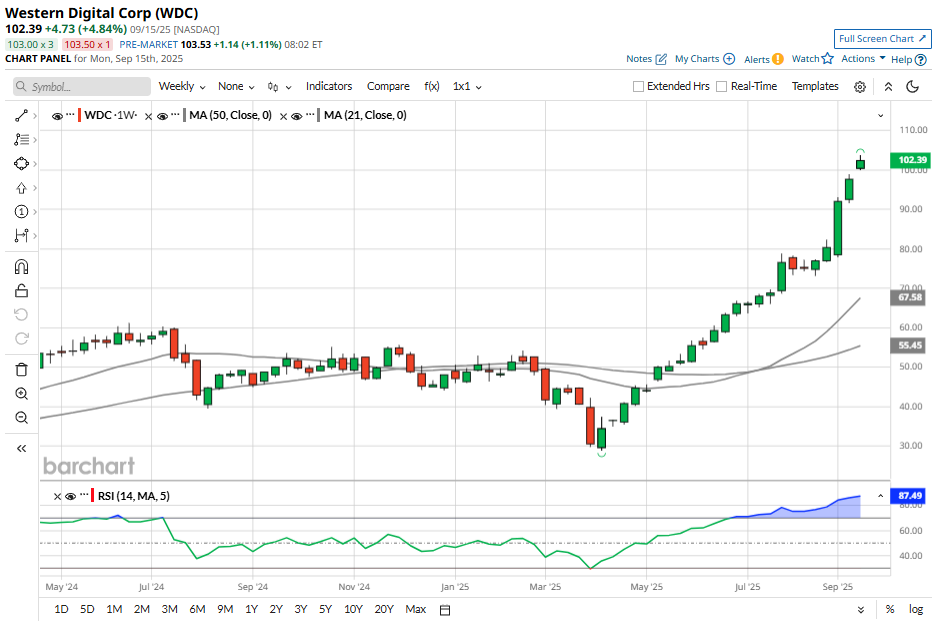Select the 6M time range
The height and width of the screenshot is (638, 943).
coord(197,609)
